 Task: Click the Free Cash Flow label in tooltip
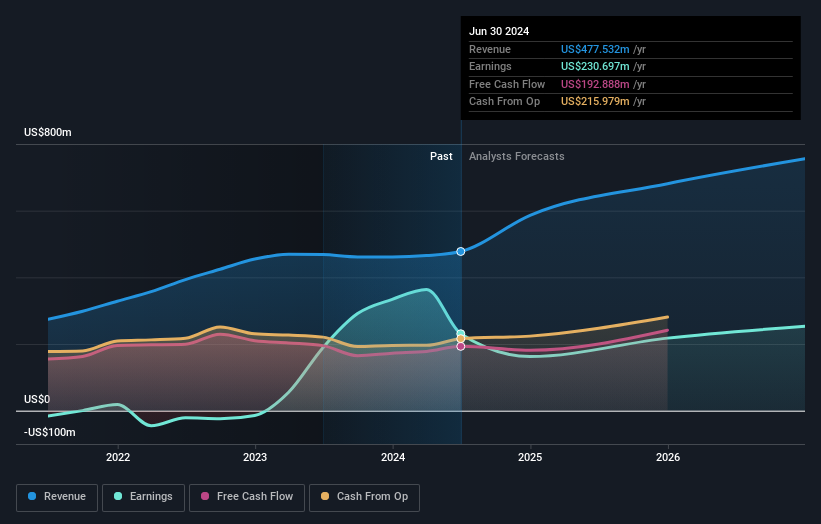point(507,84)
